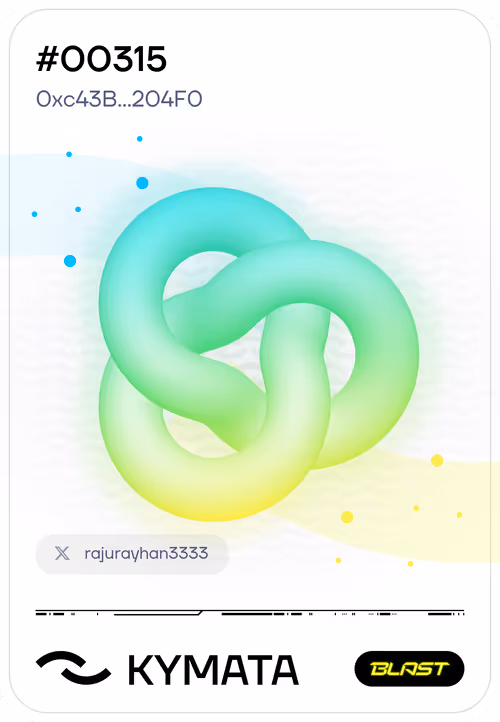Click the largest yellow dot right of the knot
Screen dimensions: 500x722
pos(437,460)
